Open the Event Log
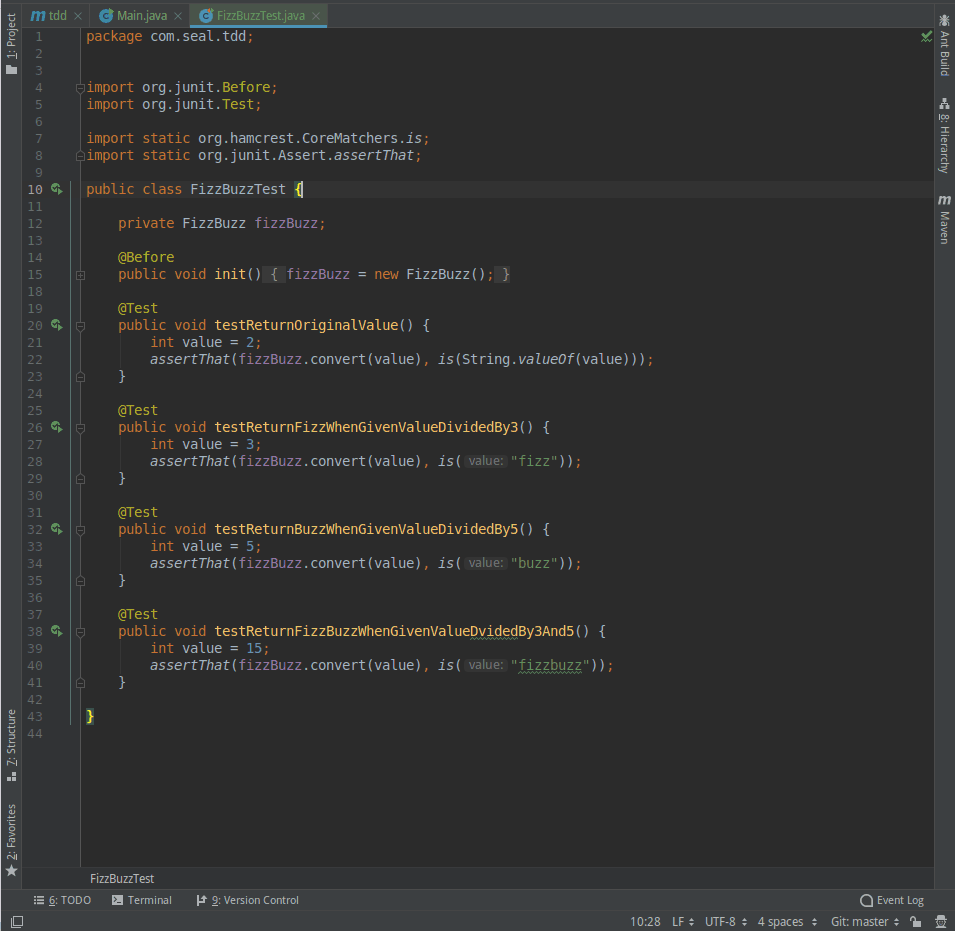Screen dimensions: 955x931 [x=892, y=900]
